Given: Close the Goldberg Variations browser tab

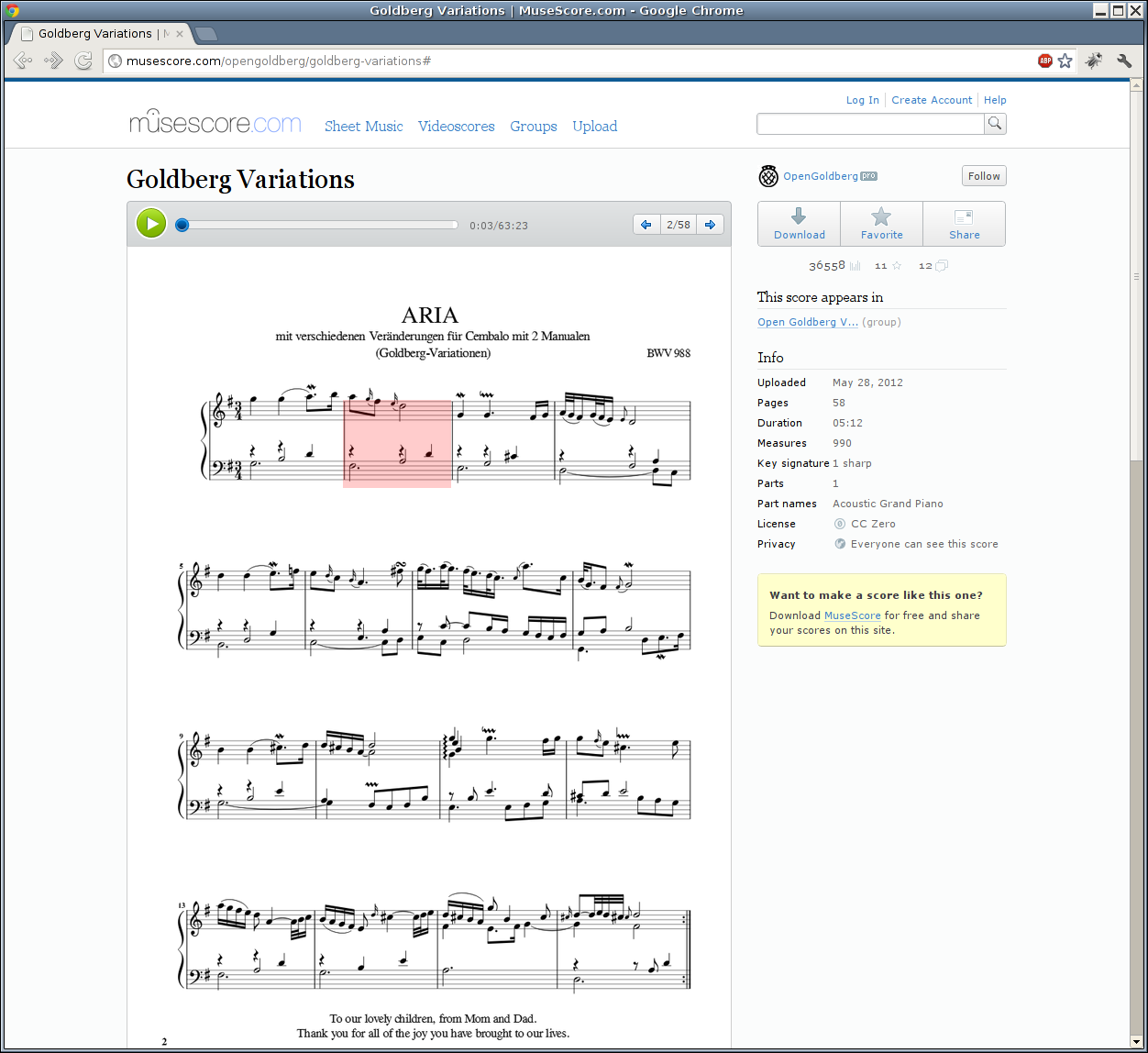Looking at the screenshot, I should pyautogui.click(x=180, y=34).
